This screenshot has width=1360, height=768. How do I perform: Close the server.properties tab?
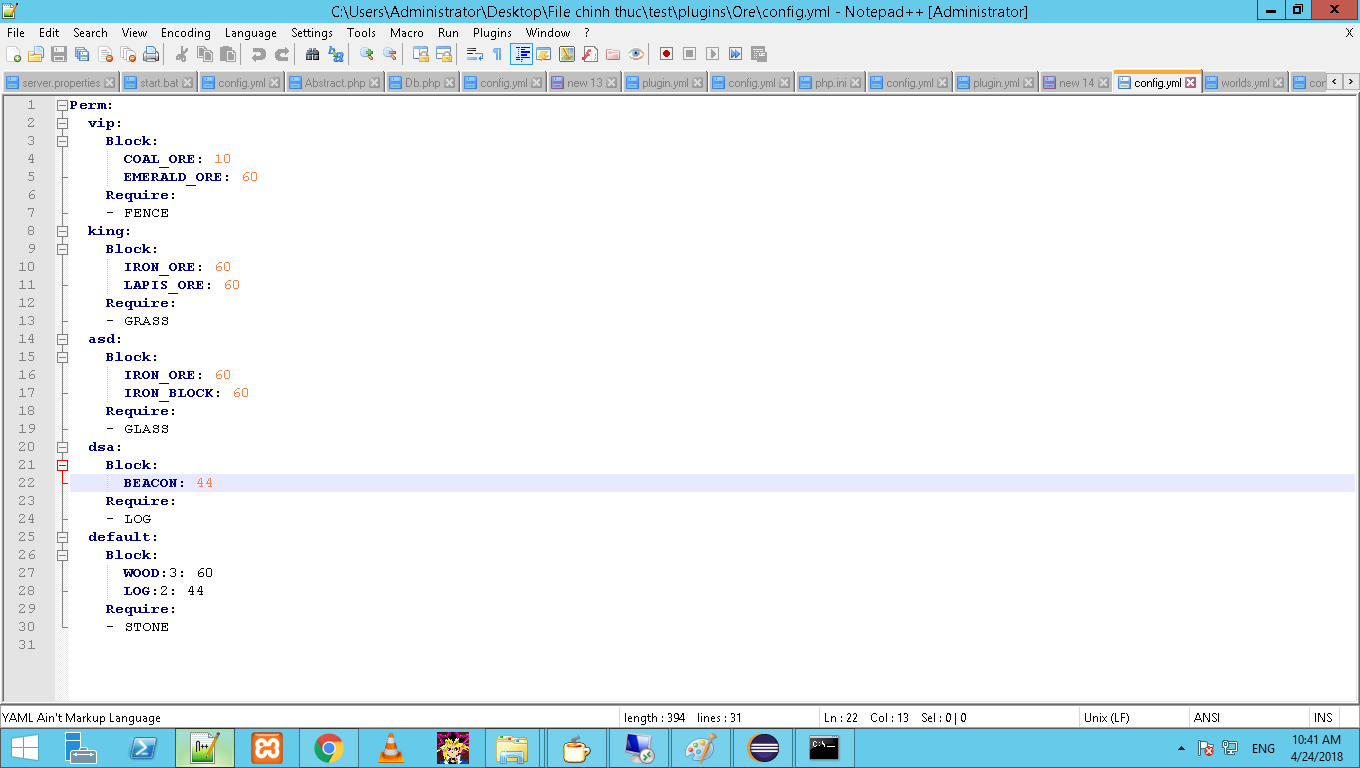109,83
